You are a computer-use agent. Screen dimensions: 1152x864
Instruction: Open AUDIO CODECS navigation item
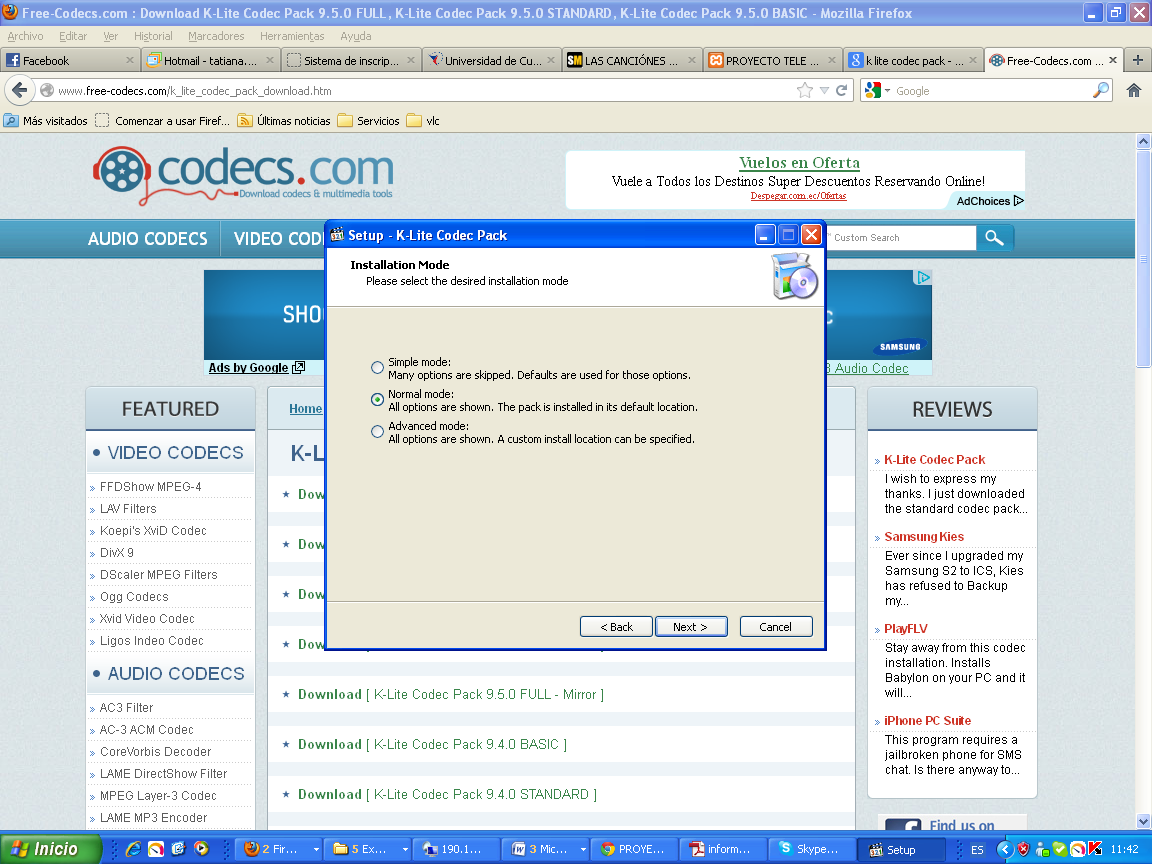(148, 239)
